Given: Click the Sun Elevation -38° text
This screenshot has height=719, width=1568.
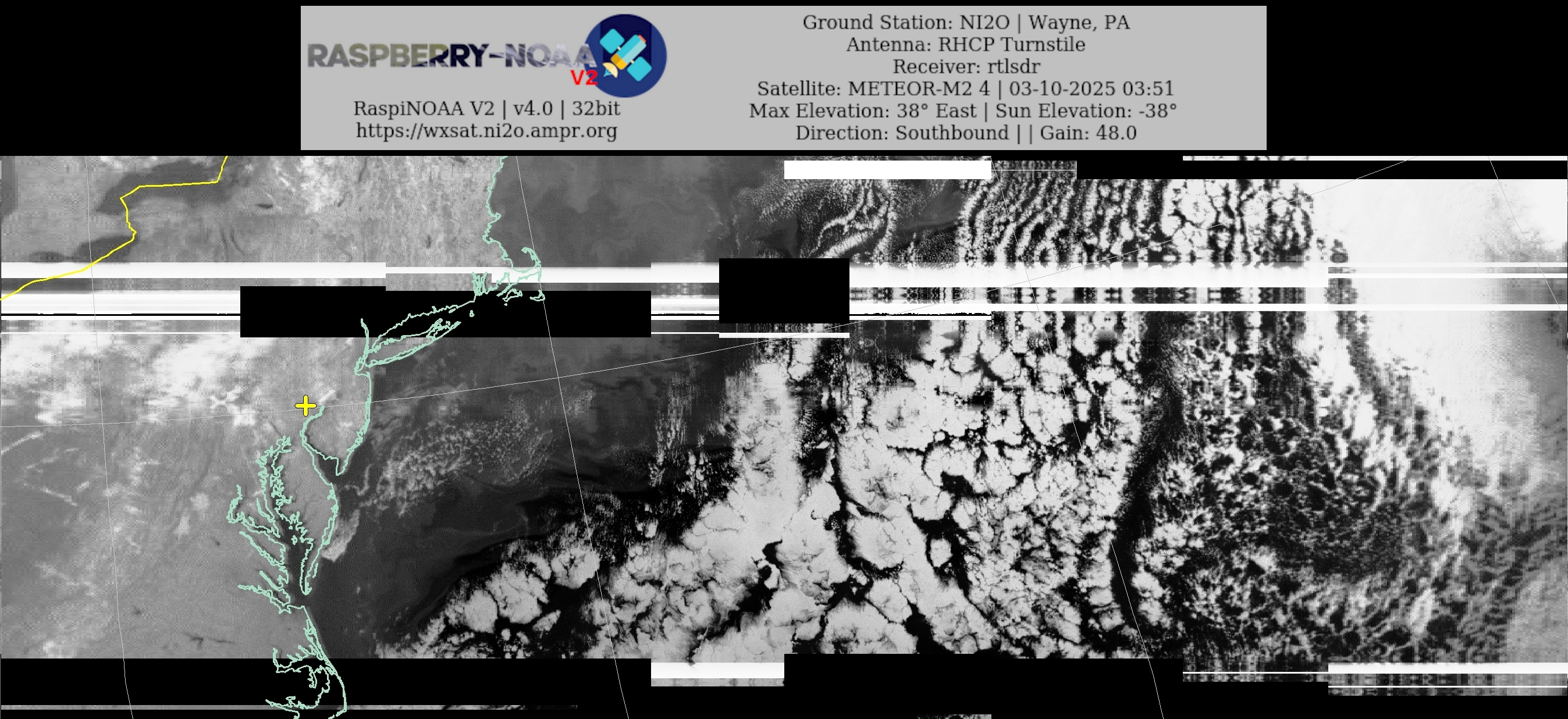Looking at the screenshot, I should click(1085, 111).
